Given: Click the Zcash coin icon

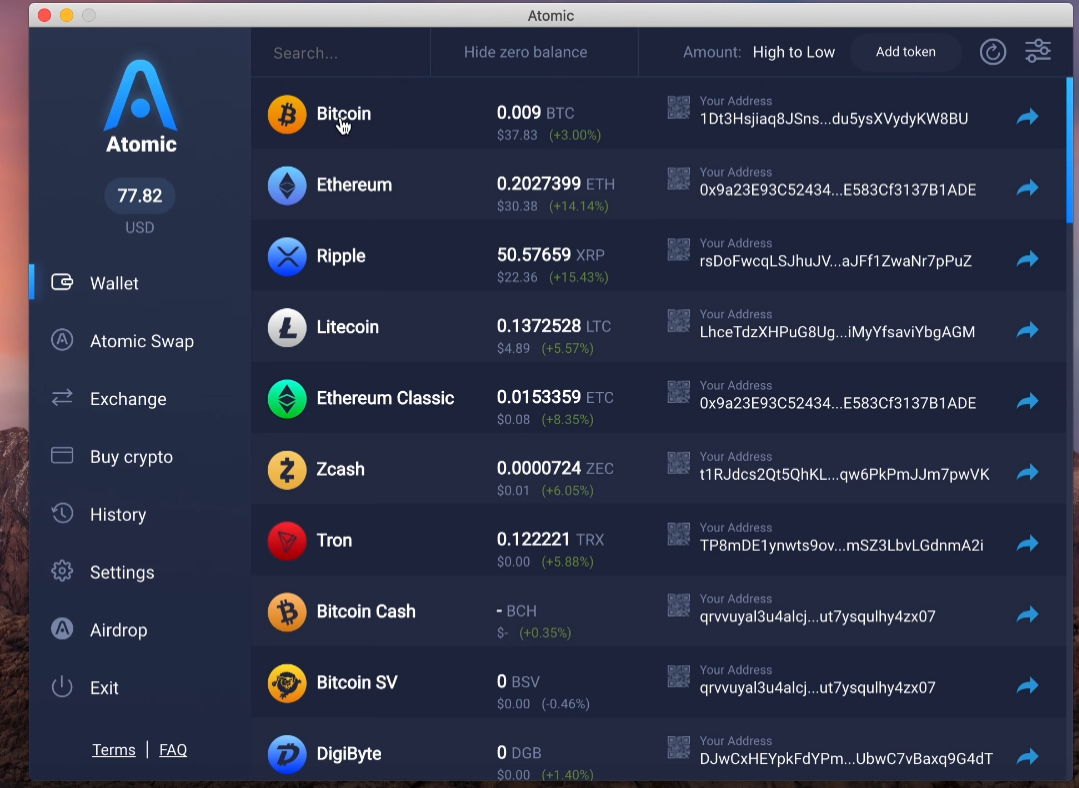Looking at the screenshot, I should (x=287, y=469).
